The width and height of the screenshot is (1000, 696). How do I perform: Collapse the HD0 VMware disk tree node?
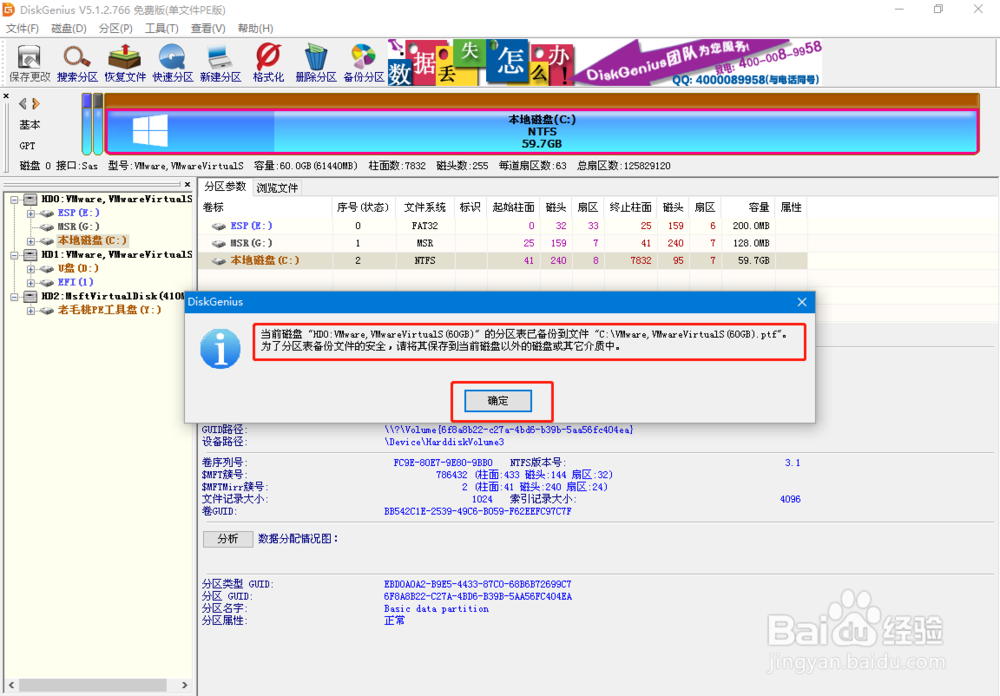pos(14,199)
